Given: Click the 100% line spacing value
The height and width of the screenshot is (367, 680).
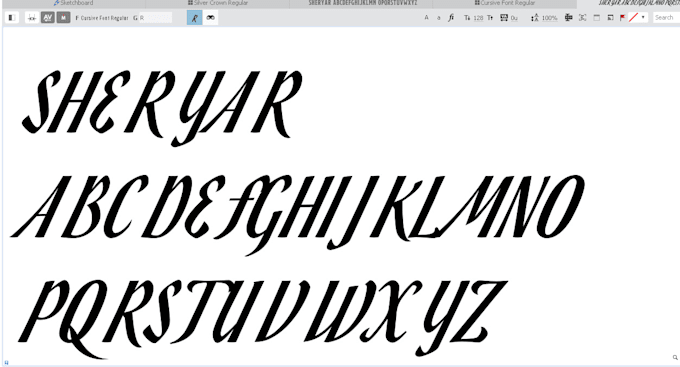Looking at the screenshot, I should pyautogui.click(x=549, y=18).
